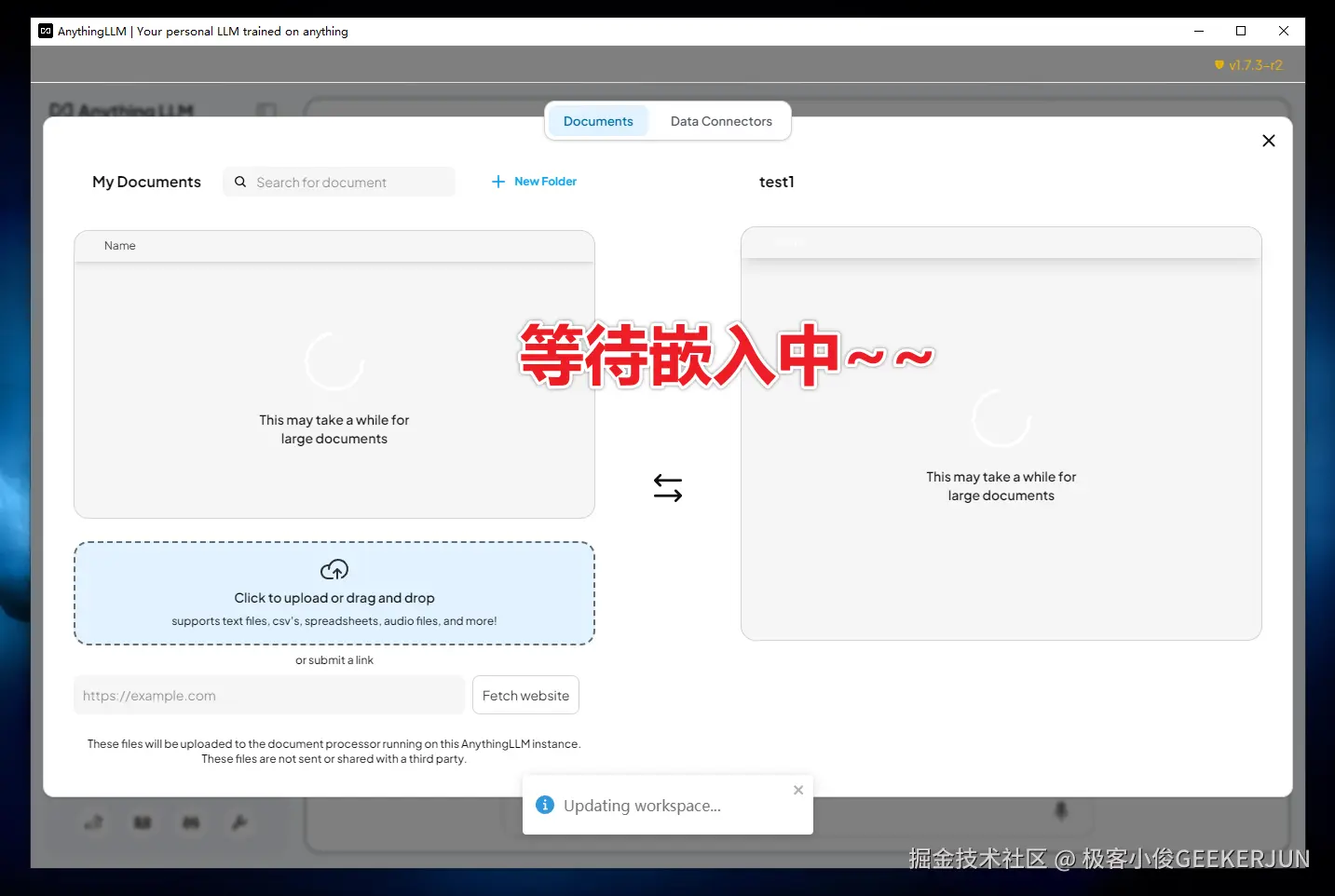
Task: Switch to the Documents tab
Action: pos(598,121)
